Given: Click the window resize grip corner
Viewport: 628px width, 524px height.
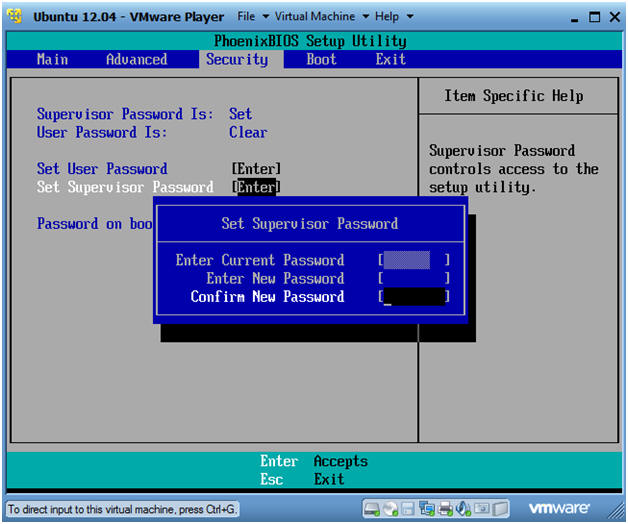Looking at the screenshot, I should pos(616,512).
